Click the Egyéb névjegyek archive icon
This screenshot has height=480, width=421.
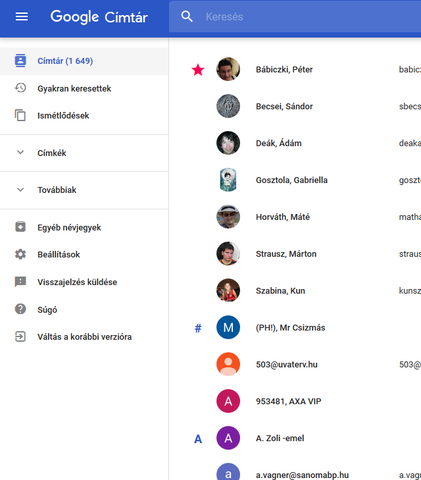20,227
